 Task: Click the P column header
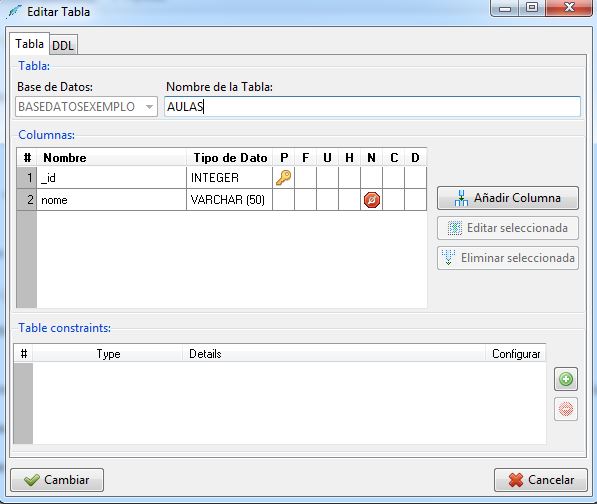pos(284,157)
